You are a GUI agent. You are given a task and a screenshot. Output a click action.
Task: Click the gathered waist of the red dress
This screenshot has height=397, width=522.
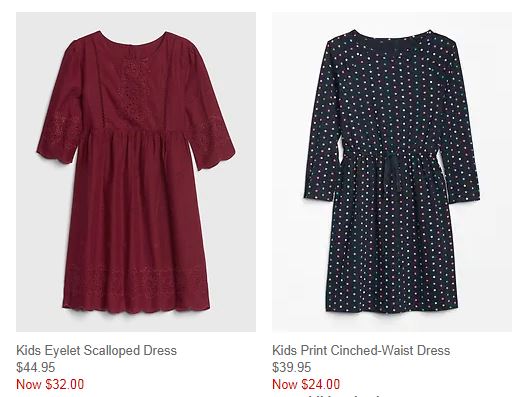click(x=135, y=133)
